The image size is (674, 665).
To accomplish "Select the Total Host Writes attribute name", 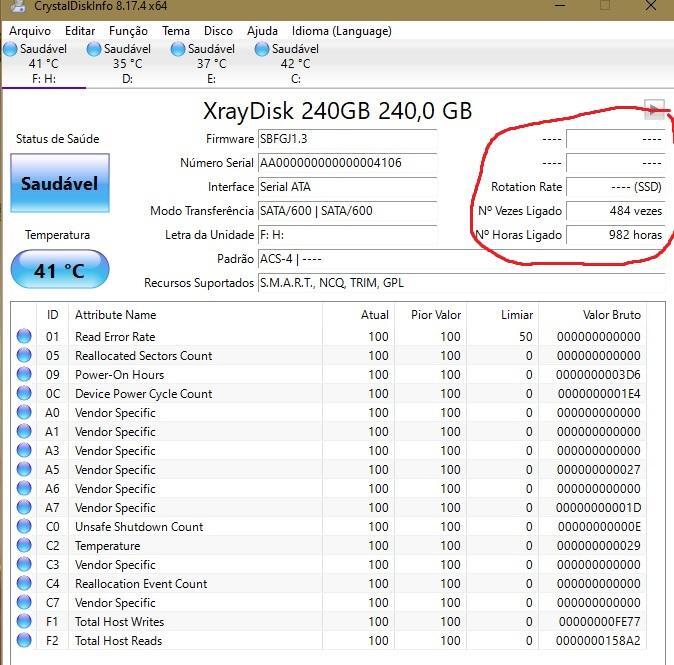I will [119, 622].
